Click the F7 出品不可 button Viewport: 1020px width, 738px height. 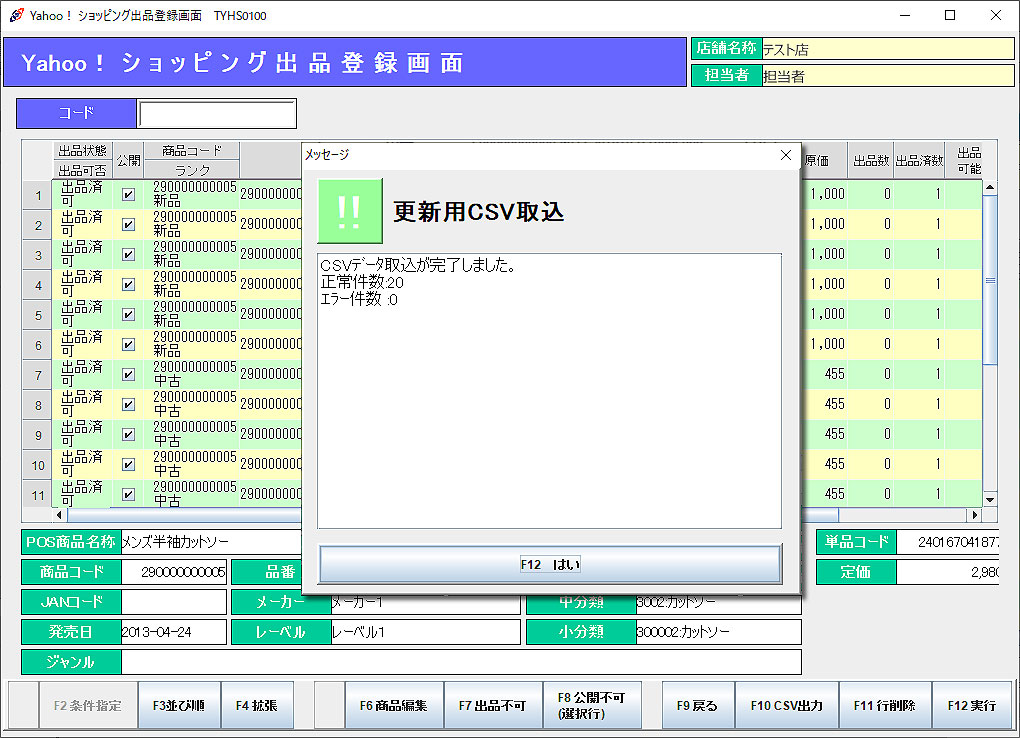(492, 706)
